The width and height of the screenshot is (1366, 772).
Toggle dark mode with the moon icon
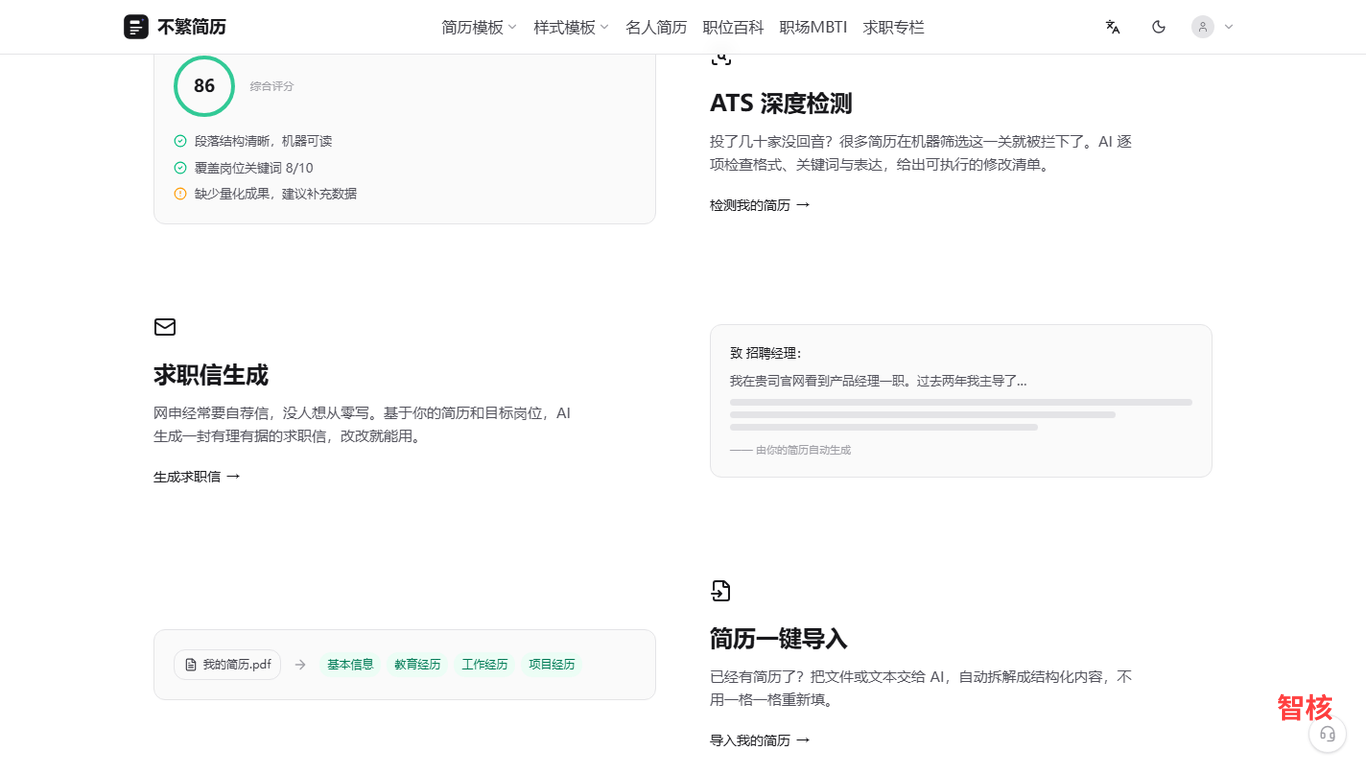(1159, 27)
